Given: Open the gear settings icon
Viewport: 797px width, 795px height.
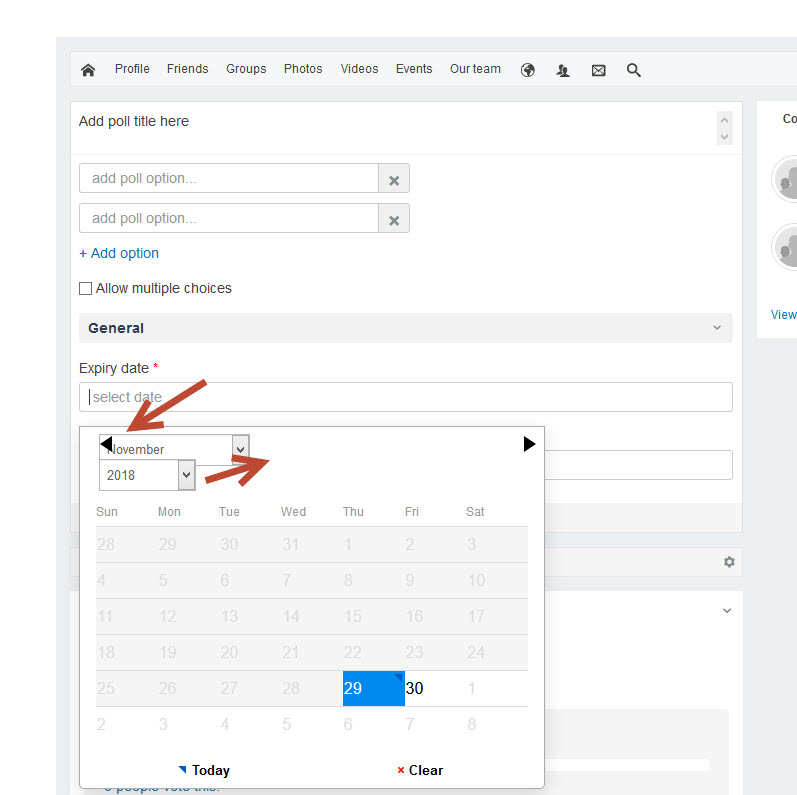Looking at the screenshot, I should [729, 562].
